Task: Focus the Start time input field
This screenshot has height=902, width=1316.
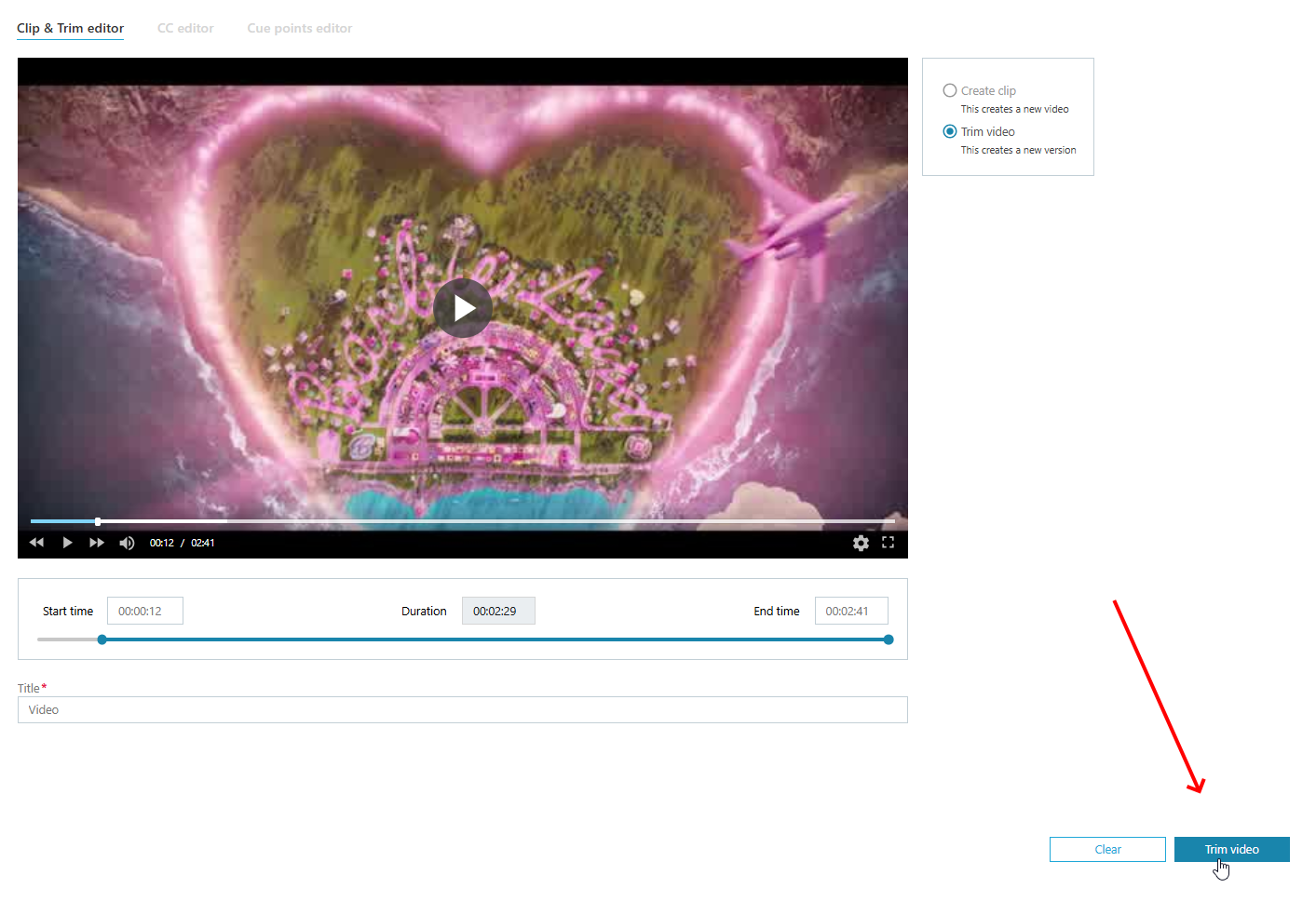Action: [x=145, y=611]
